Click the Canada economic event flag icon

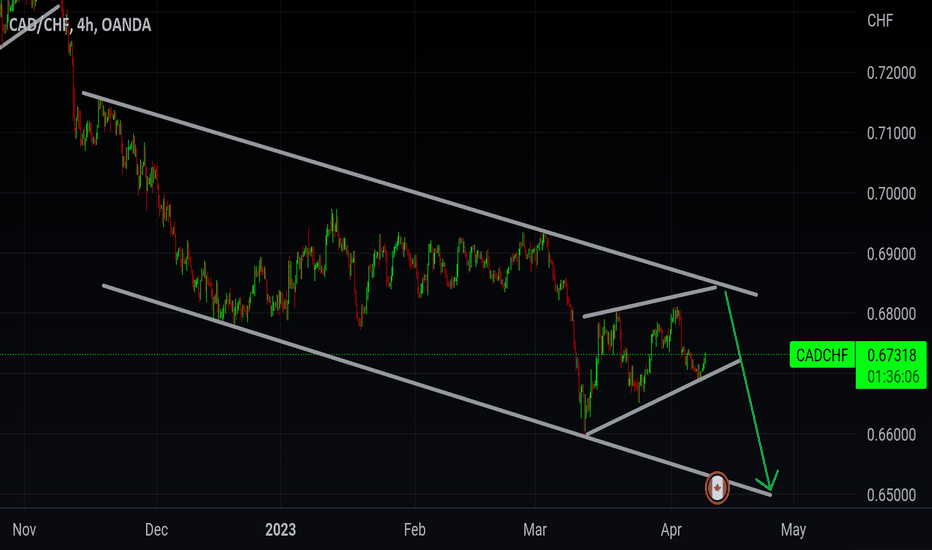click(x=717, y=488)
